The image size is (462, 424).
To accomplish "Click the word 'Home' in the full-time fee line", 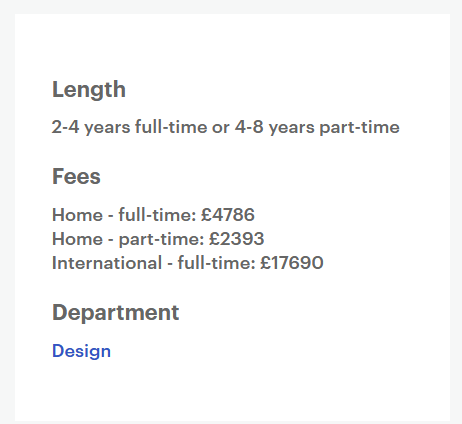I will tap(77, 215).
